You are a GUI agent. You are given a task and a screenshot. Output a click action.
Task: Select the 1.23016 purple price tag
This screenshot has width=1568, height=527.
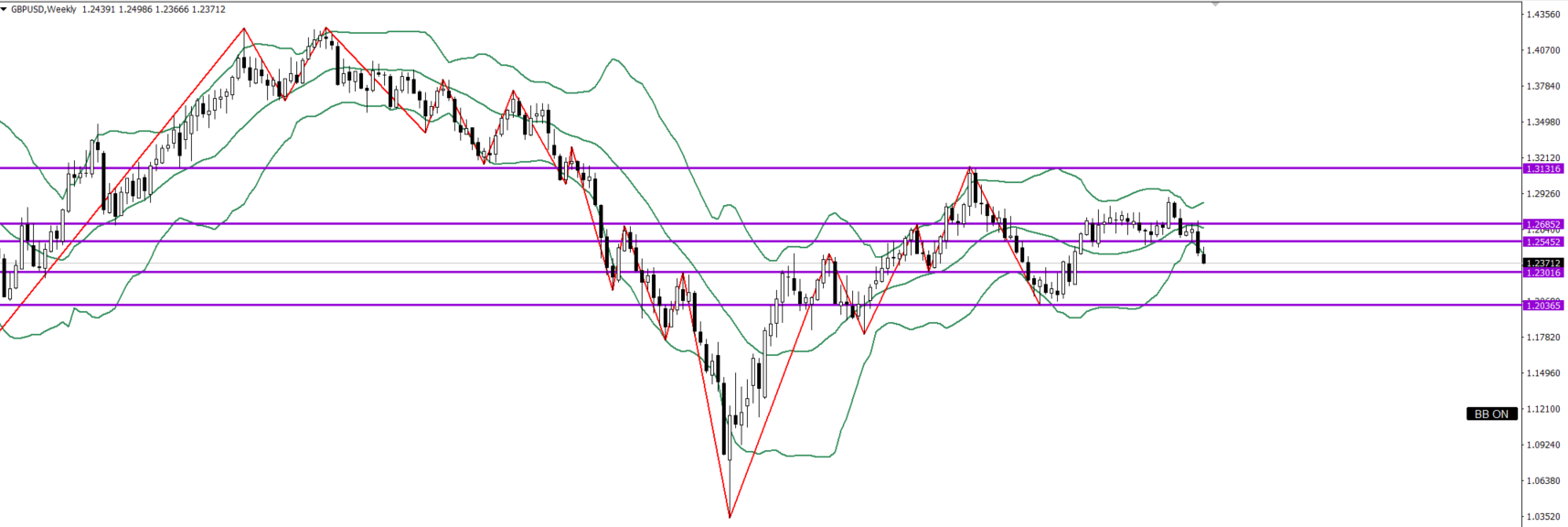1543,273
